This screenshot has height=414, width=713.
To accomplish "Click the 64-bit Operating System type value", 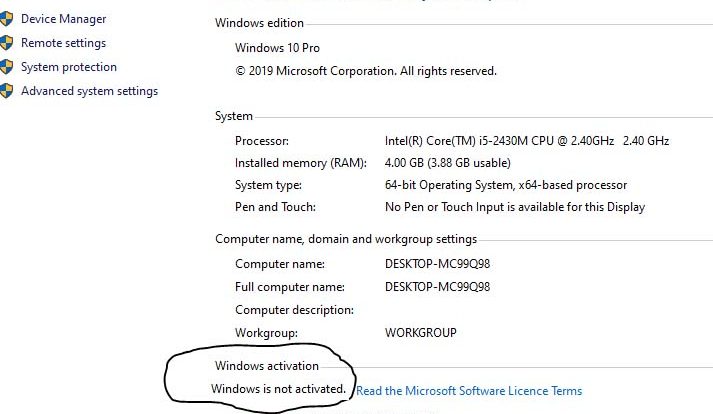I will pos(506,185).
